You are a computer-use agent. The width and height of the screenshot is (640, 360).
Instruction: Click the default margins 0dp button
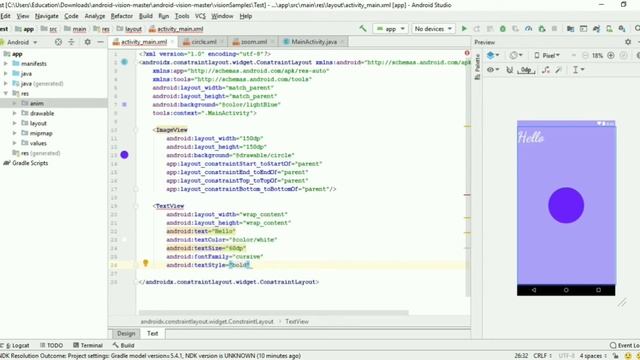click(526, 70)
